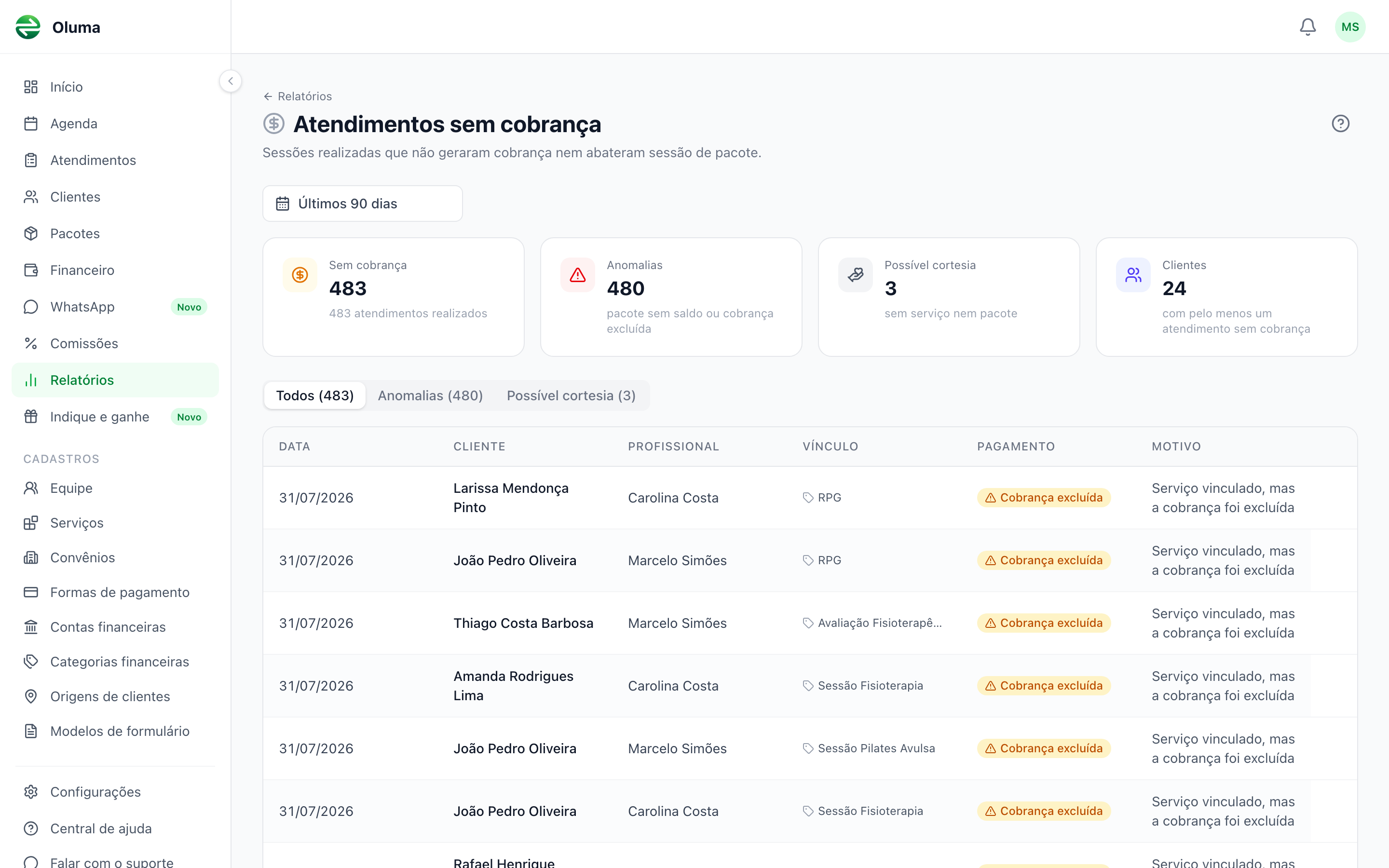Click the Início grid icon in sidebar
1389x868 pixels.
pos(31,87)
